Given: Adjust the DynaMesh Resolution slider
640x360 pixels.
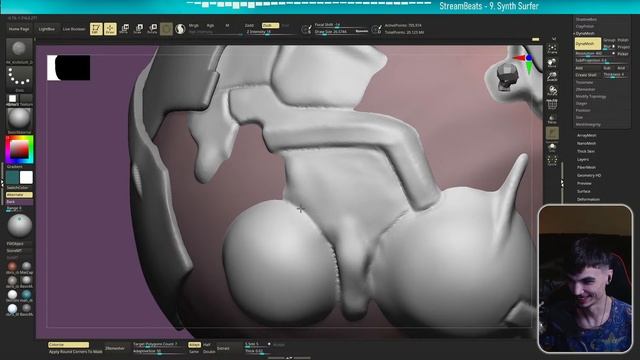Looking at the screenshot, I should tap(595, 54).
